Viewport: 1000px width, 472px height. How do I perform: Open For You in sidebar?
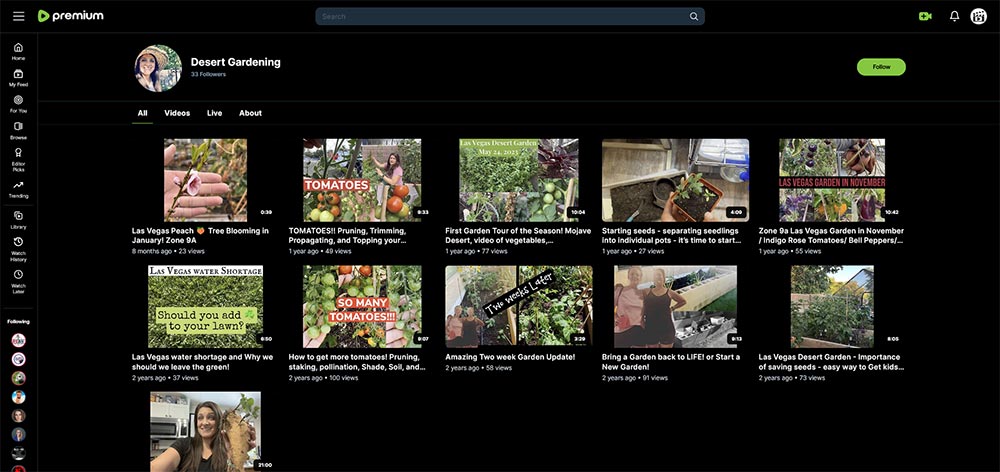[18, 104]
